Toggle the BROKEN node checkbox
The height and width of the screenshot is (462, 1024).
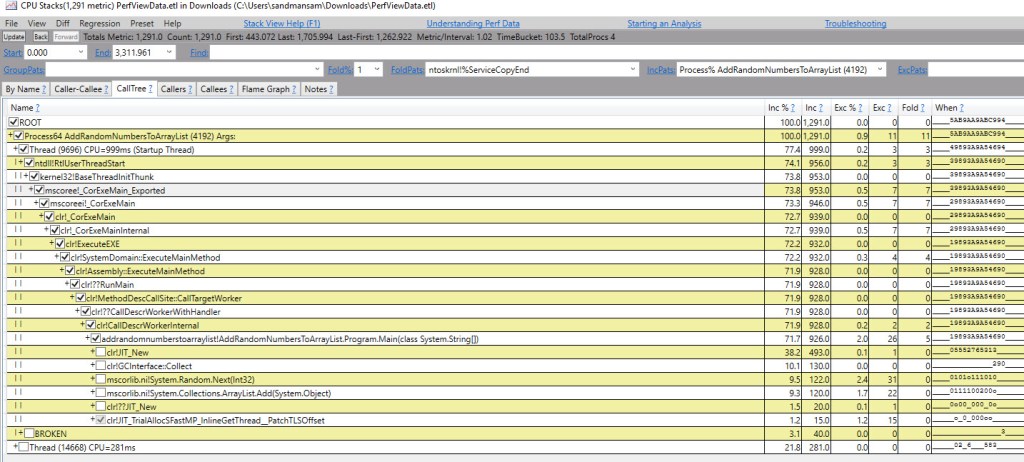tap(28, 432)
